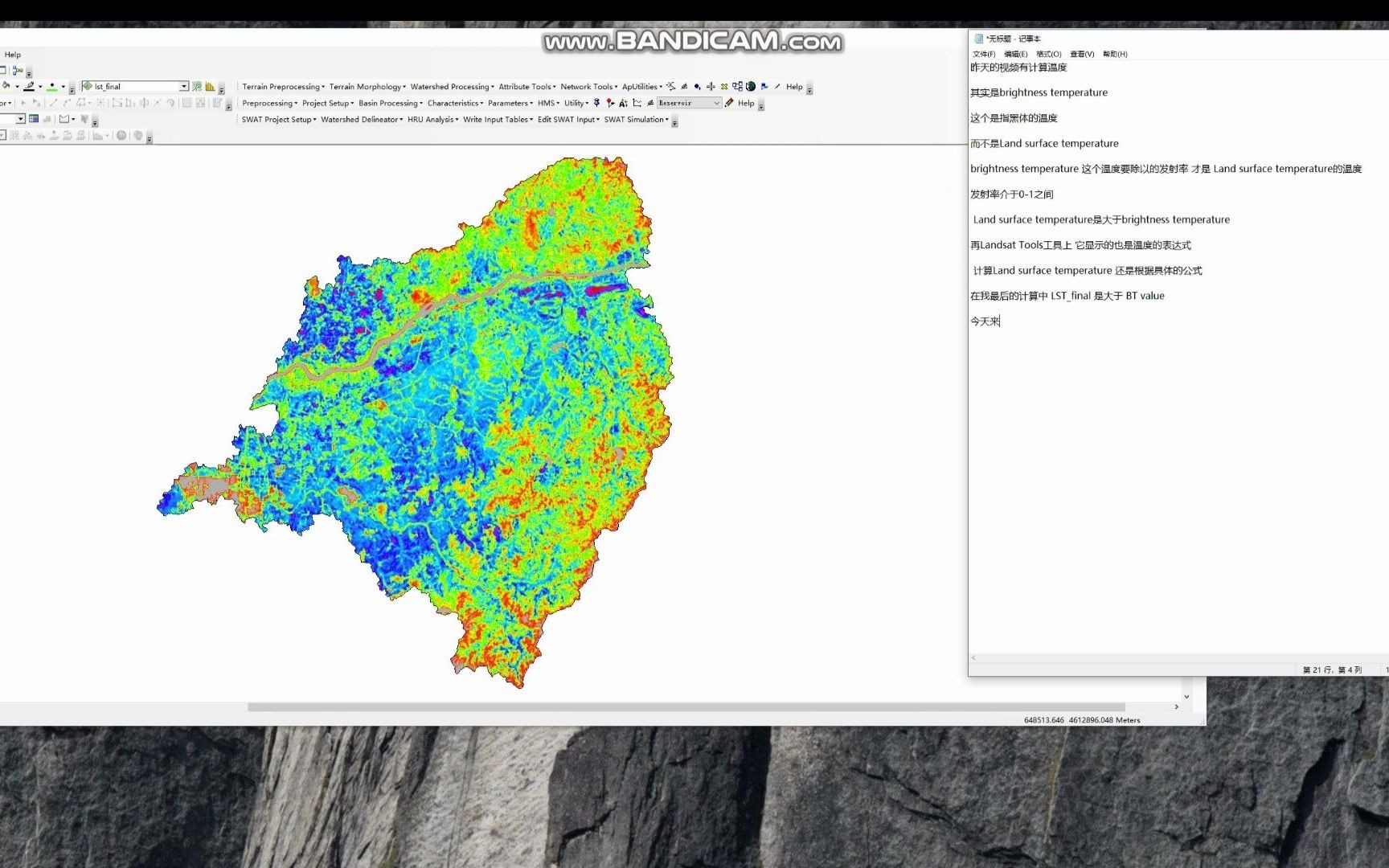Viewport: 1389px width, 868px height.
Task: Click the globe icon on the ApUtilities toolbar
Action: [751, 87]
